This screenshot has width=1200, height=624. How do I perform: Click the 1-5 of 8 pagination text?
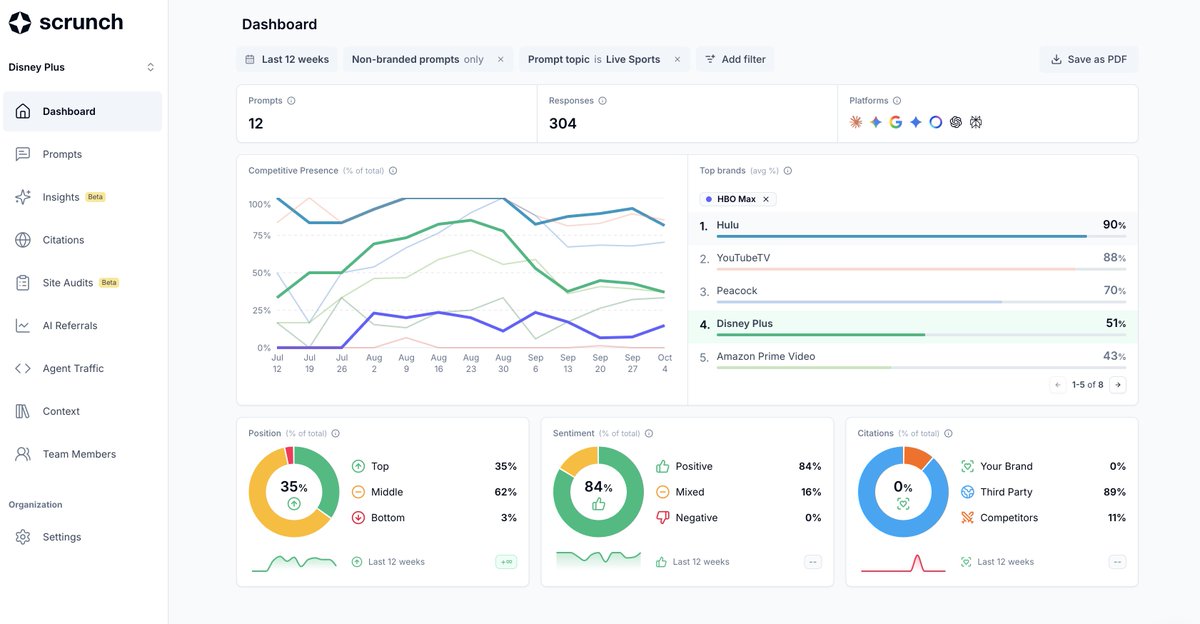point(1088,385)
